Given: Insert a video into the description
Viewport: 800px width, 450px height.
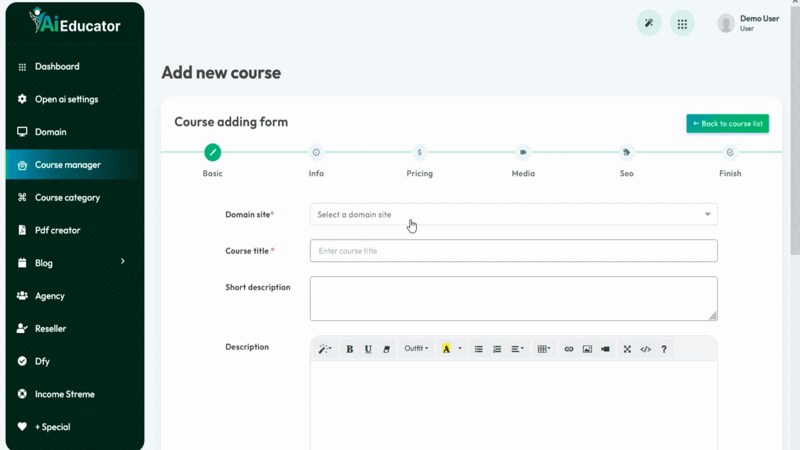Looking at the screenshot, I should coord(605,349).
